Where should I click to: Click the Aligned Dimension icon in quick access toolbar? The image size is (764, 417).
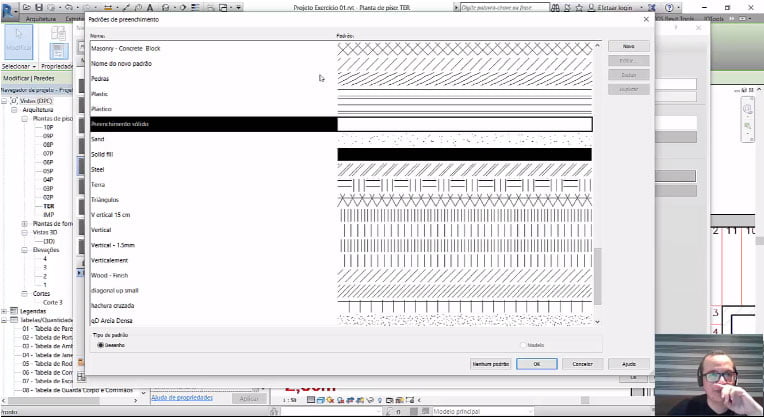tap(108, 7)
